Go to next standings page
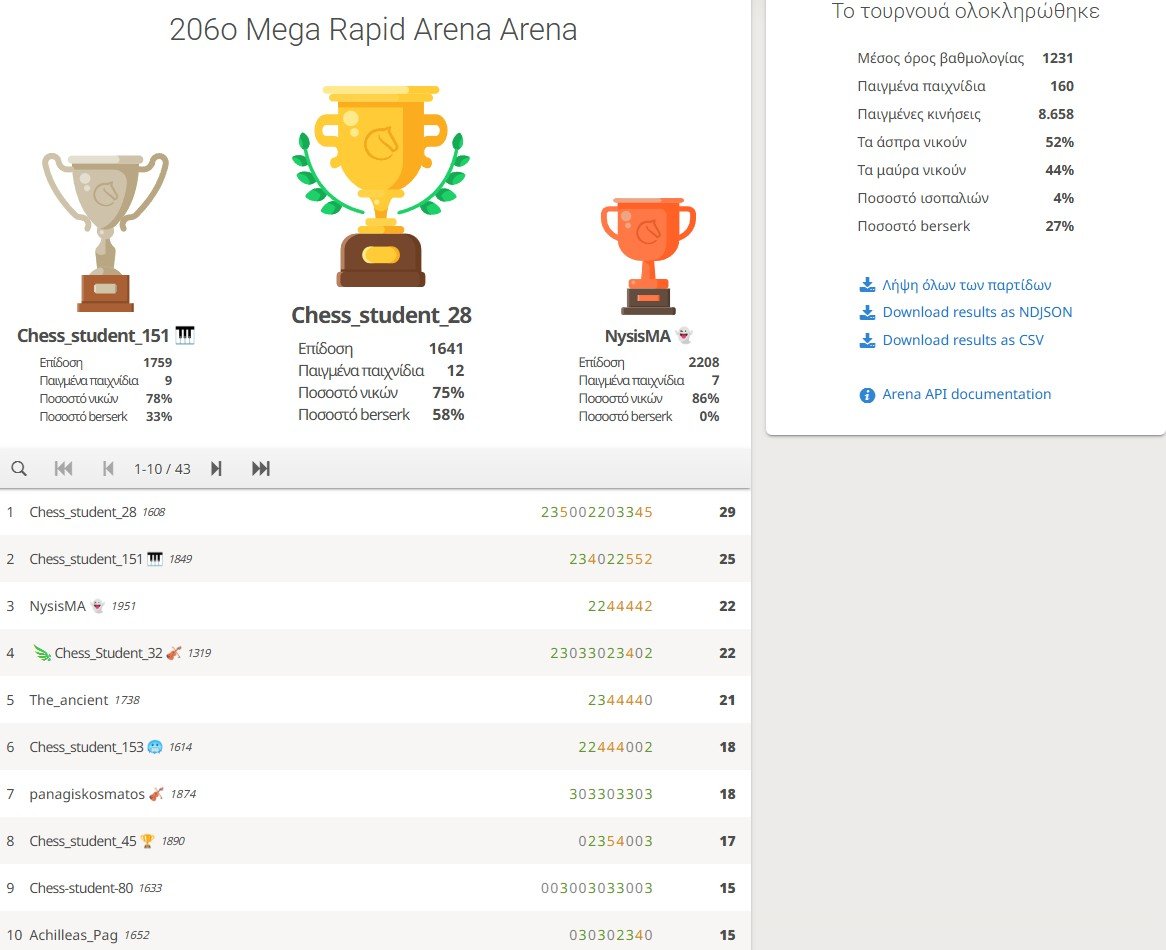 [x=216, y=468]
